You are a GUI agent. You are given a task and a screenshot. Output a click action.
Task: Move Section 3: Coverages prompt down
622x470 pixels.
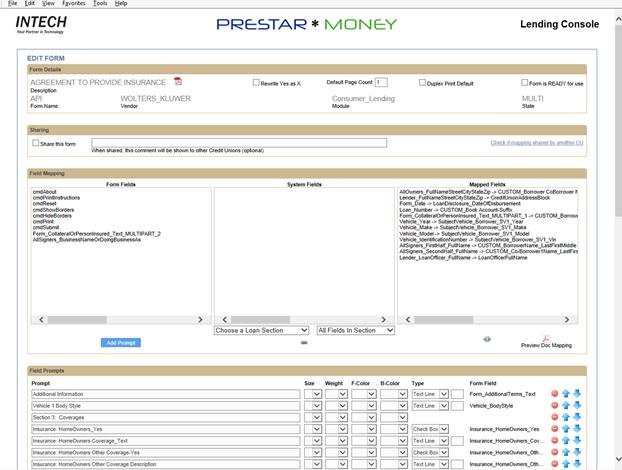coord(577,417)
